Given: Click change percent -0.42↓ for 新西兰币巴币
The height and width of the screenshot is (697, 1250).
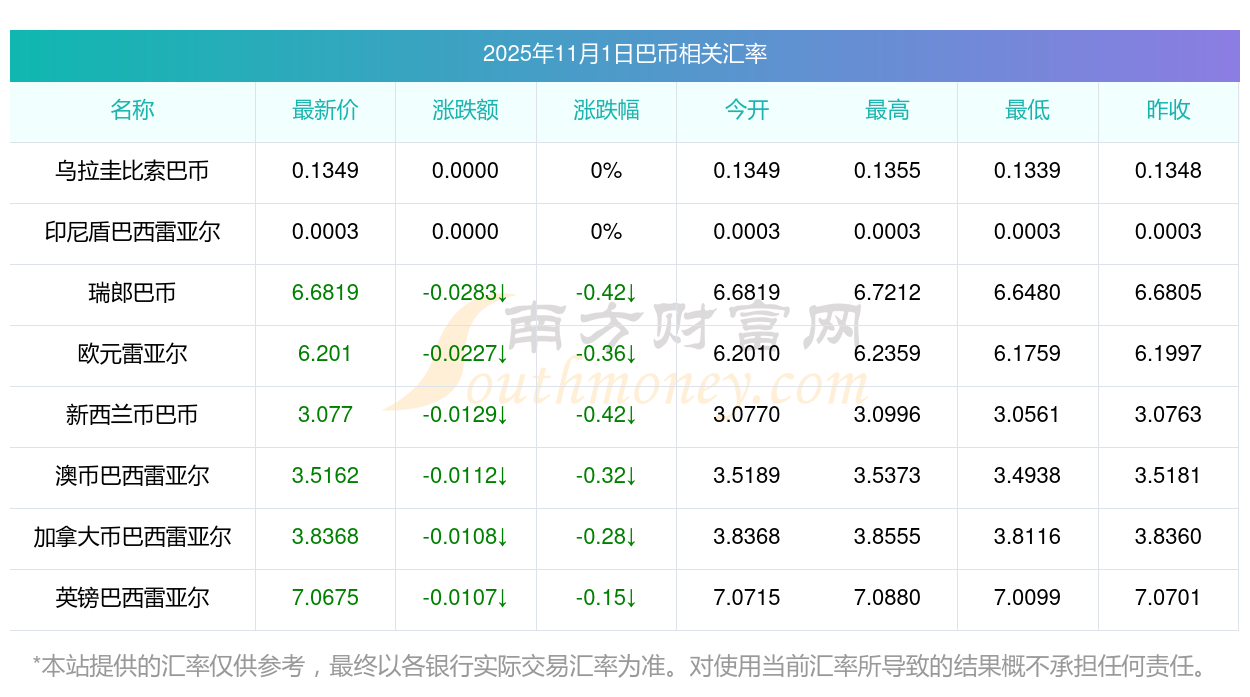Looking at the screenshot, I should [606, 415].
